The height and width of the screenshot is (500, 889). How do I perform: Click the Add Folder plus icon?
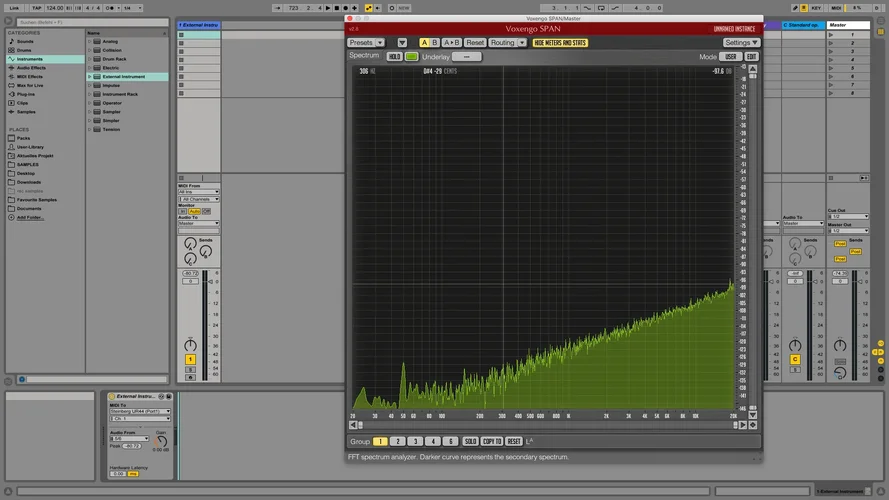click(x=11, y=217)
